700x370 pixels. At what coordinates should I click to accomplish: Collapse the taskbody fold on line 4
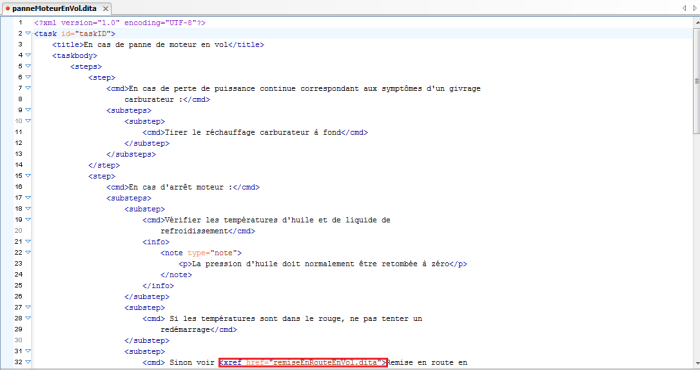(x=28, y=55)
